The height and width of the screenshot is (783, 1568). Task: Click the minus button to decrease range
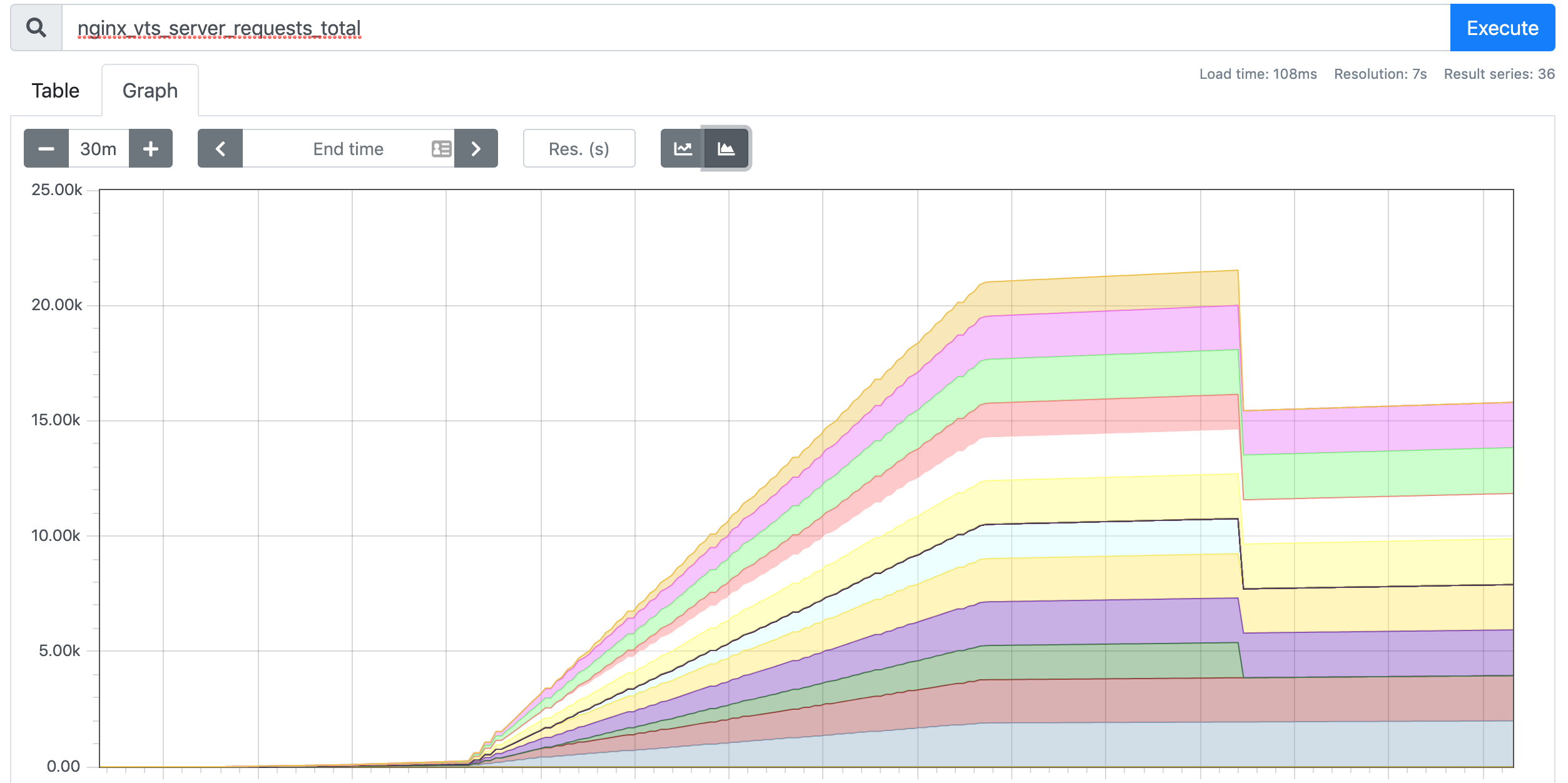[46, 149]
